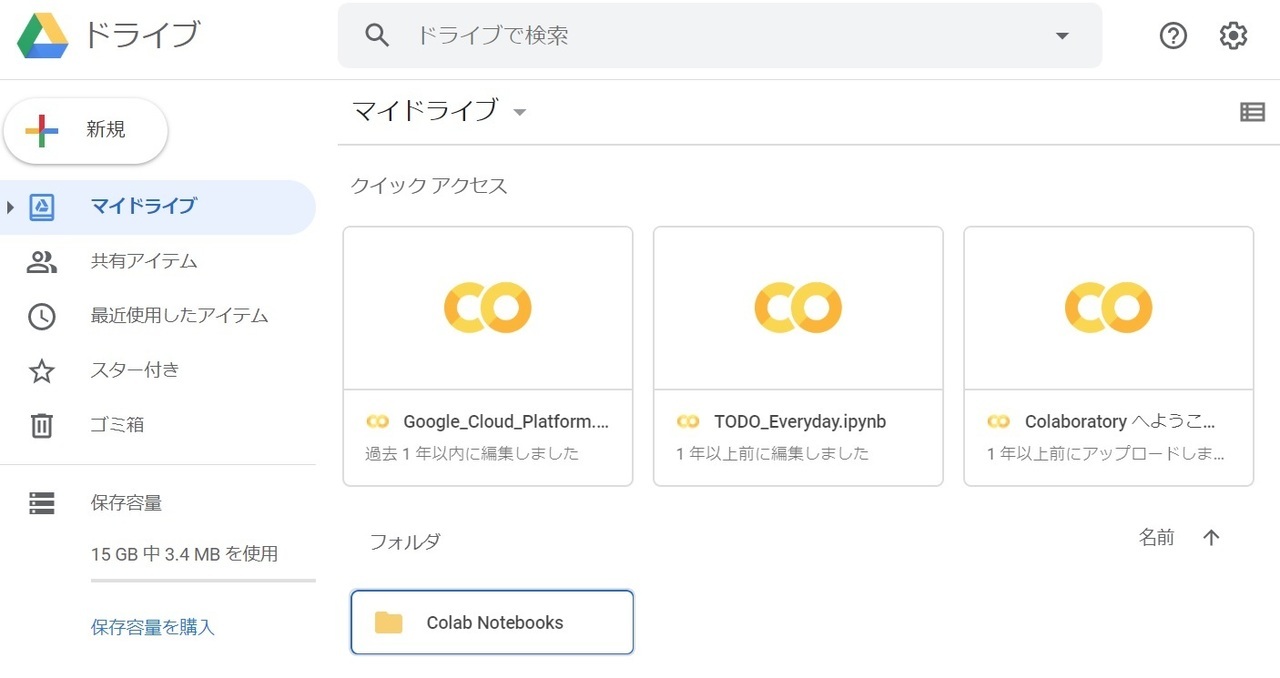This screenshot has width=1280, height=678.
Task: Click the Google Drive logo
Action: (x=43, y=36)
